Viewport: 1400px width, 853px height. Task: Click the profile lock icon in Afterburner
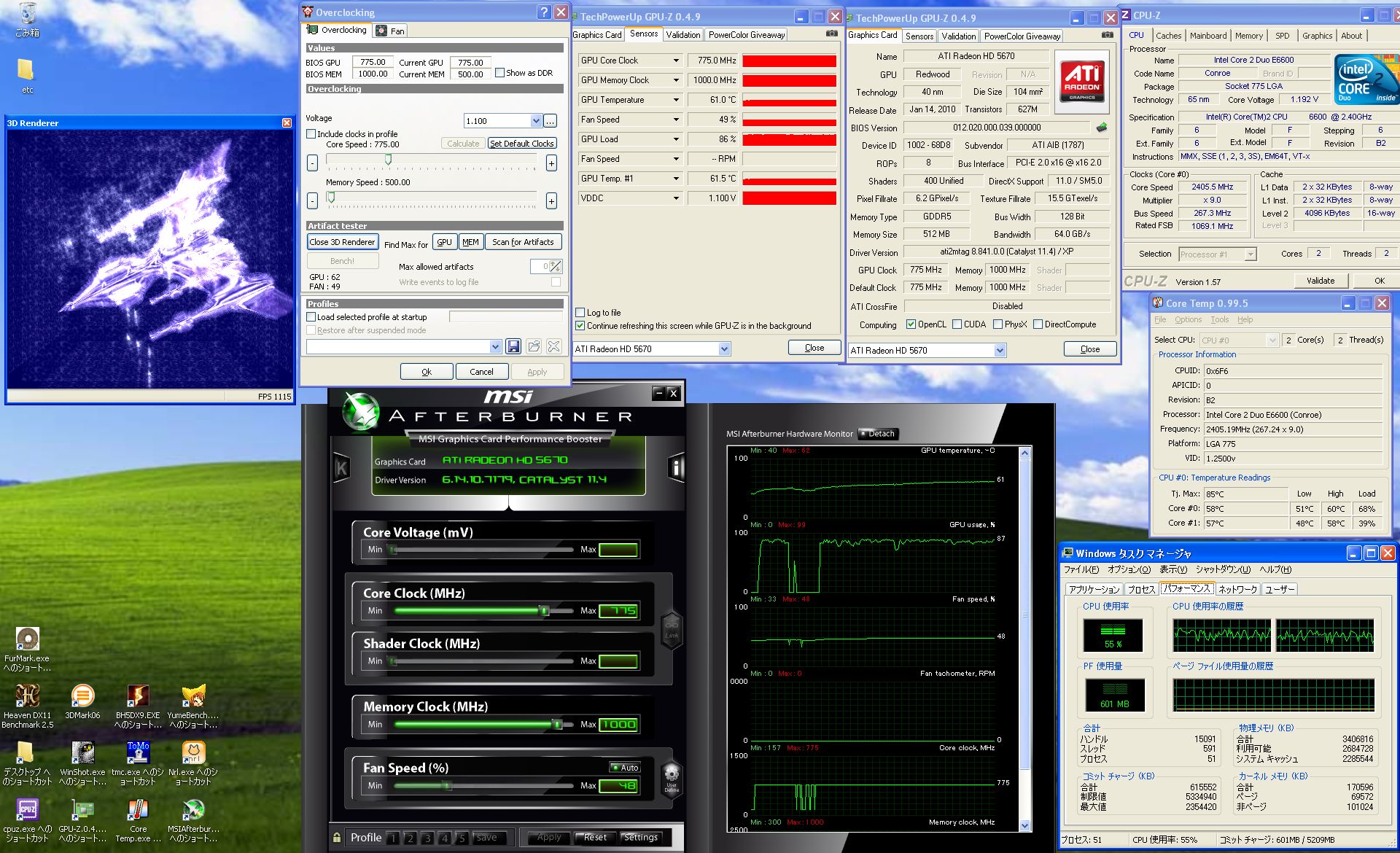pos(337,837)
